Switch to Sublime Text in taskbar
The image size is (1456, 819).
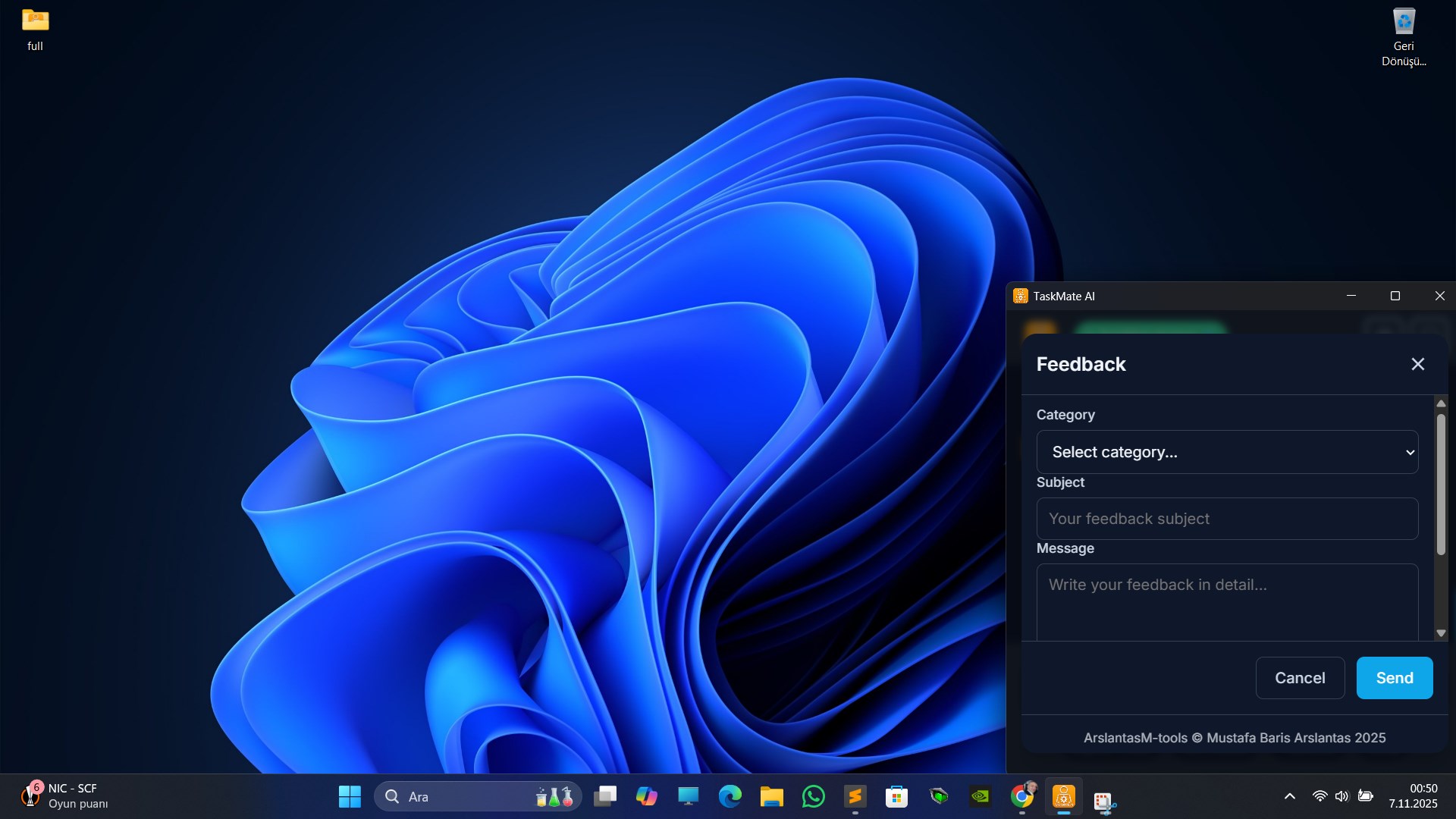click(x=855, y=796)
